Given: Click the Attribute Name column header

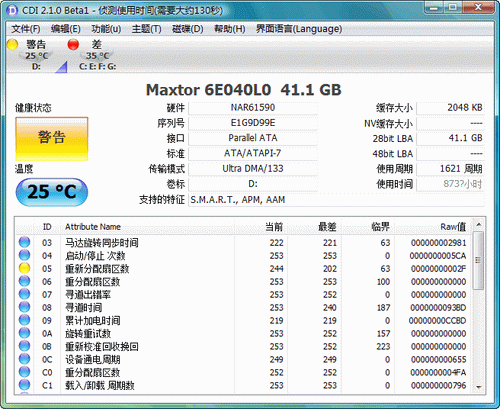Looking at the screenshot, I should pyautogui.click(x=147, y=227).
